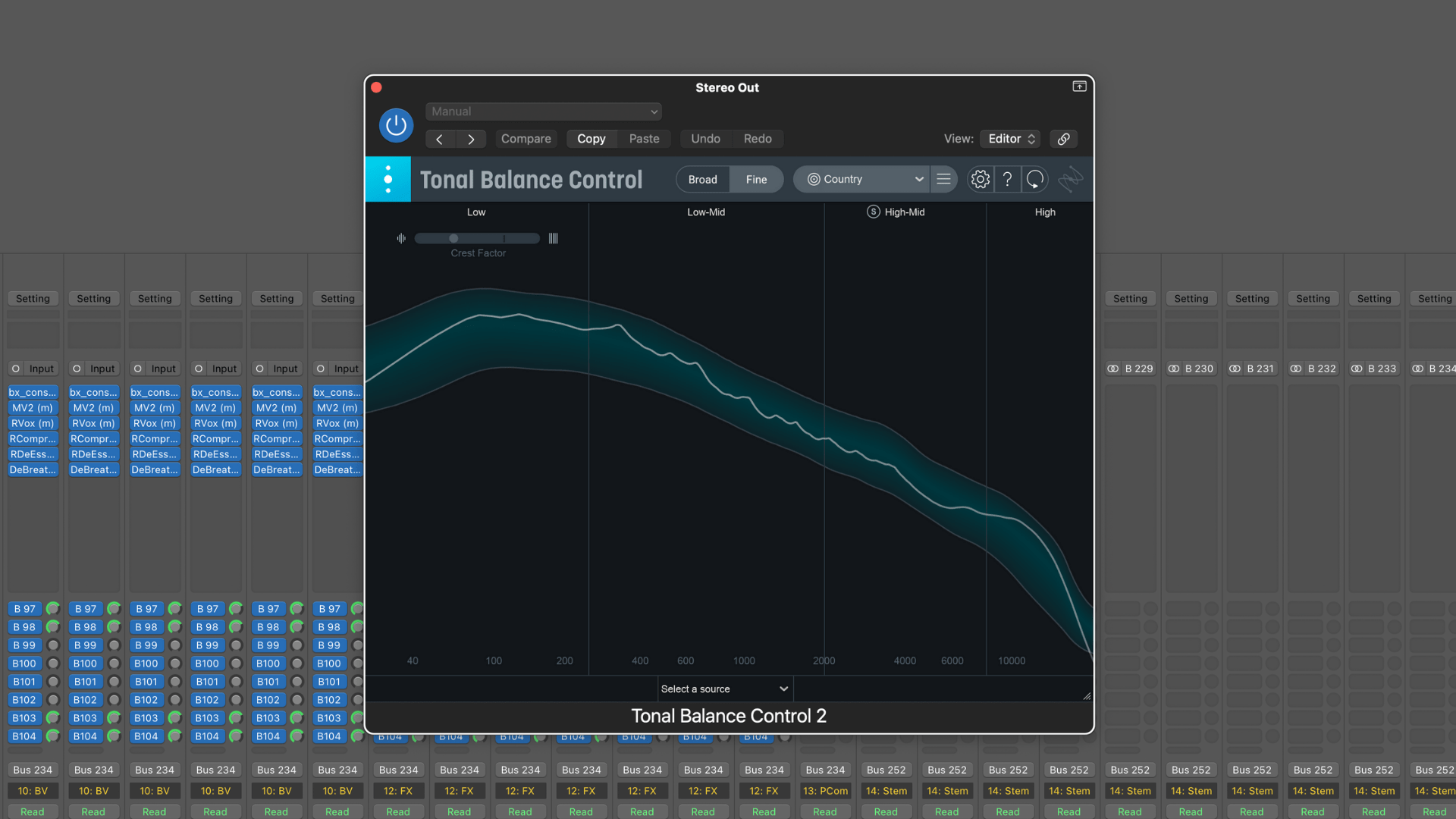Click the Low-Mid band label
The width and height of the screenshot is (1456, 819).
pyautogui.click(x=706, y=212)
